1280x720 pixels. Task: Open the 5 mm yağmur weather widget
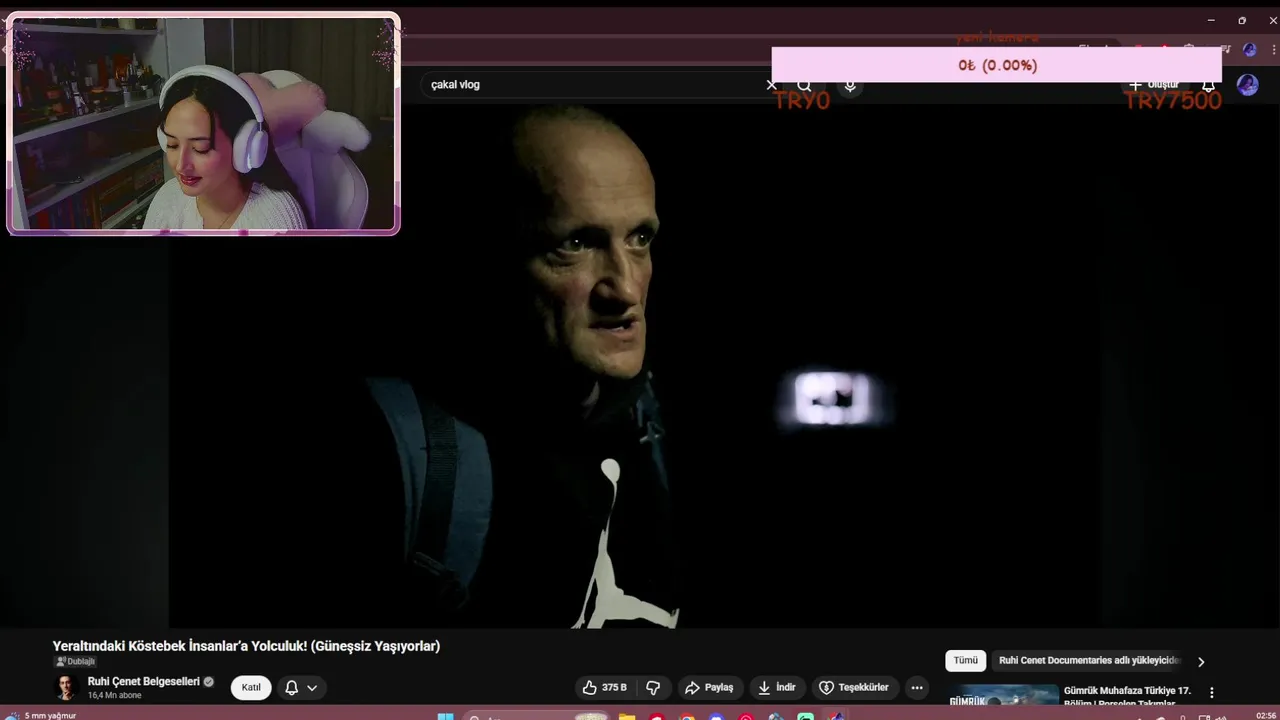tap(40, 715)
